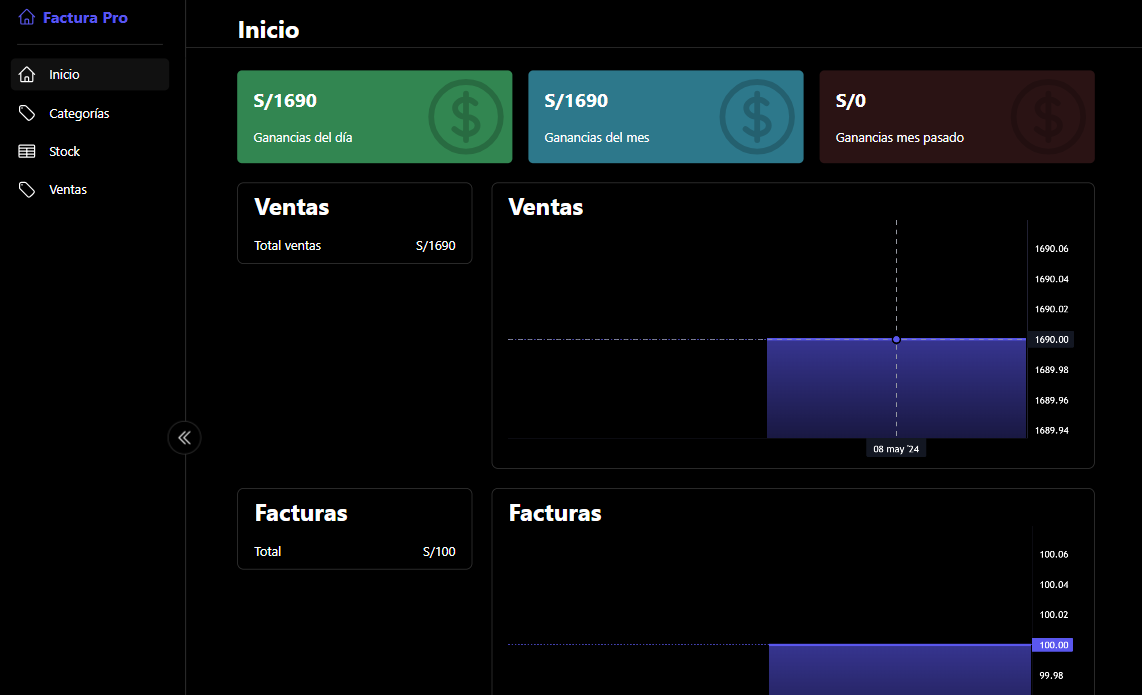Collapse the sidebar with double-chevron button
Image resolution: width=1142 pixels, height=695 pixels.
(184, 437)
